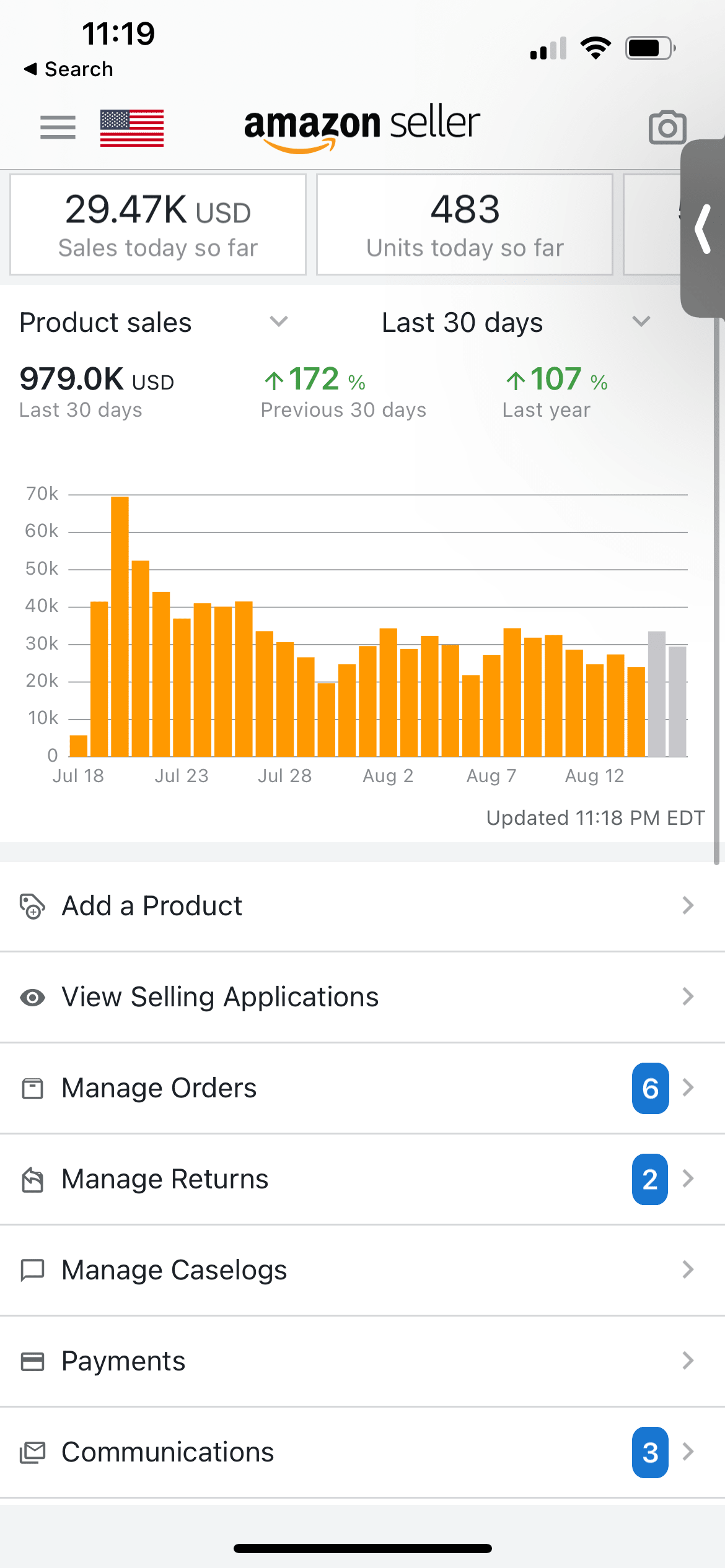Tap the Manage Caselogs chat icon
Image resolution: width=725 pixels, height=1568 pixels.
(32, 1270)
